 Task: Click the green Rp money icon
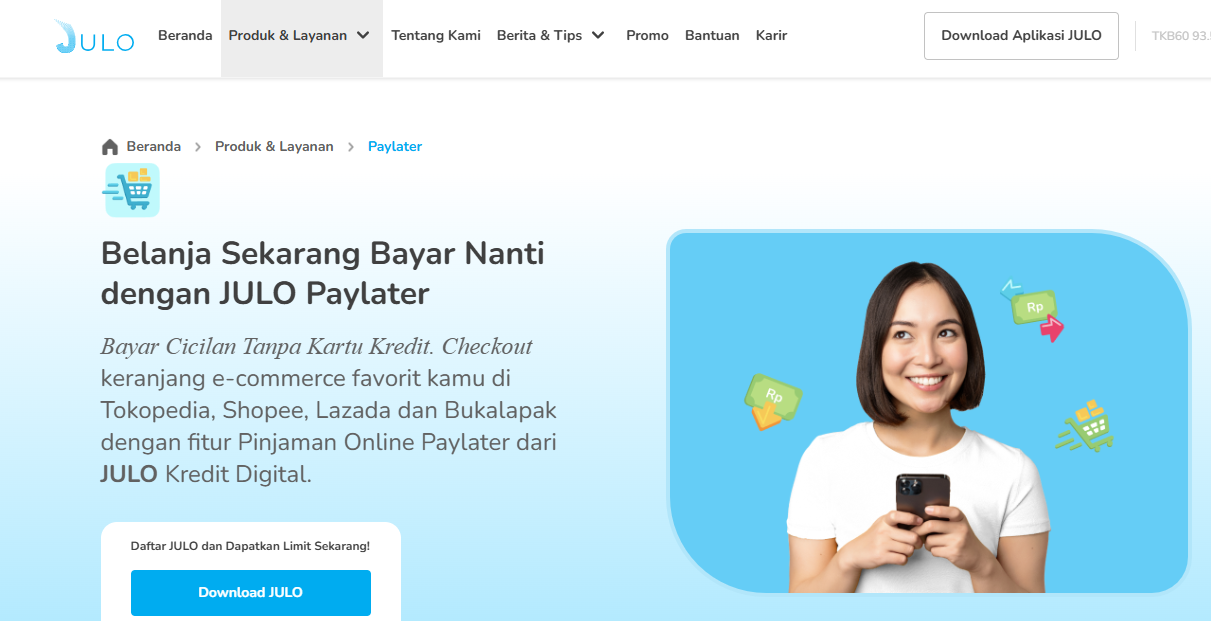point(773,401)
